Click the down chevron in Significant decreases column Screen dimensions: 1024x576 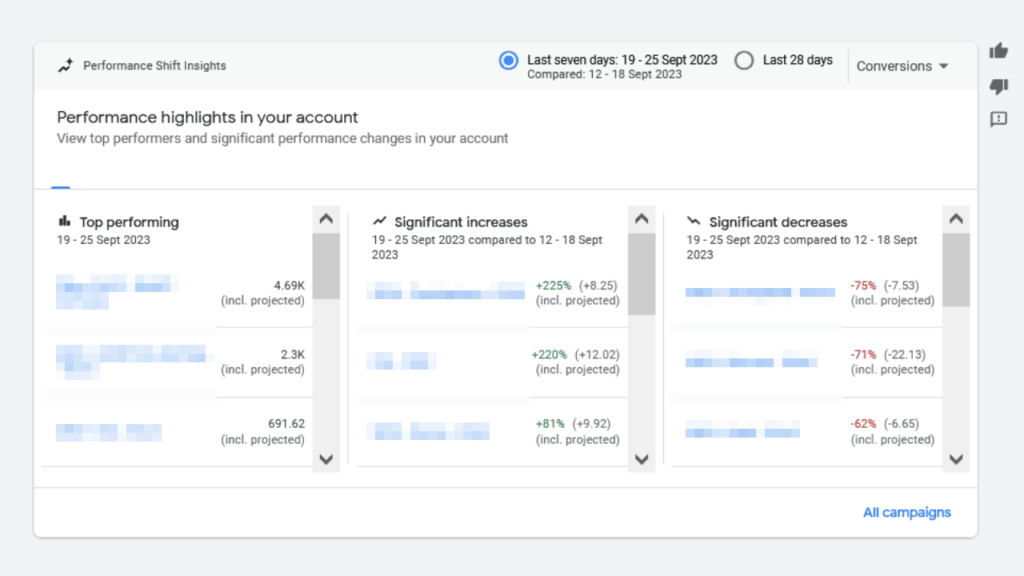tap(956, 460)
